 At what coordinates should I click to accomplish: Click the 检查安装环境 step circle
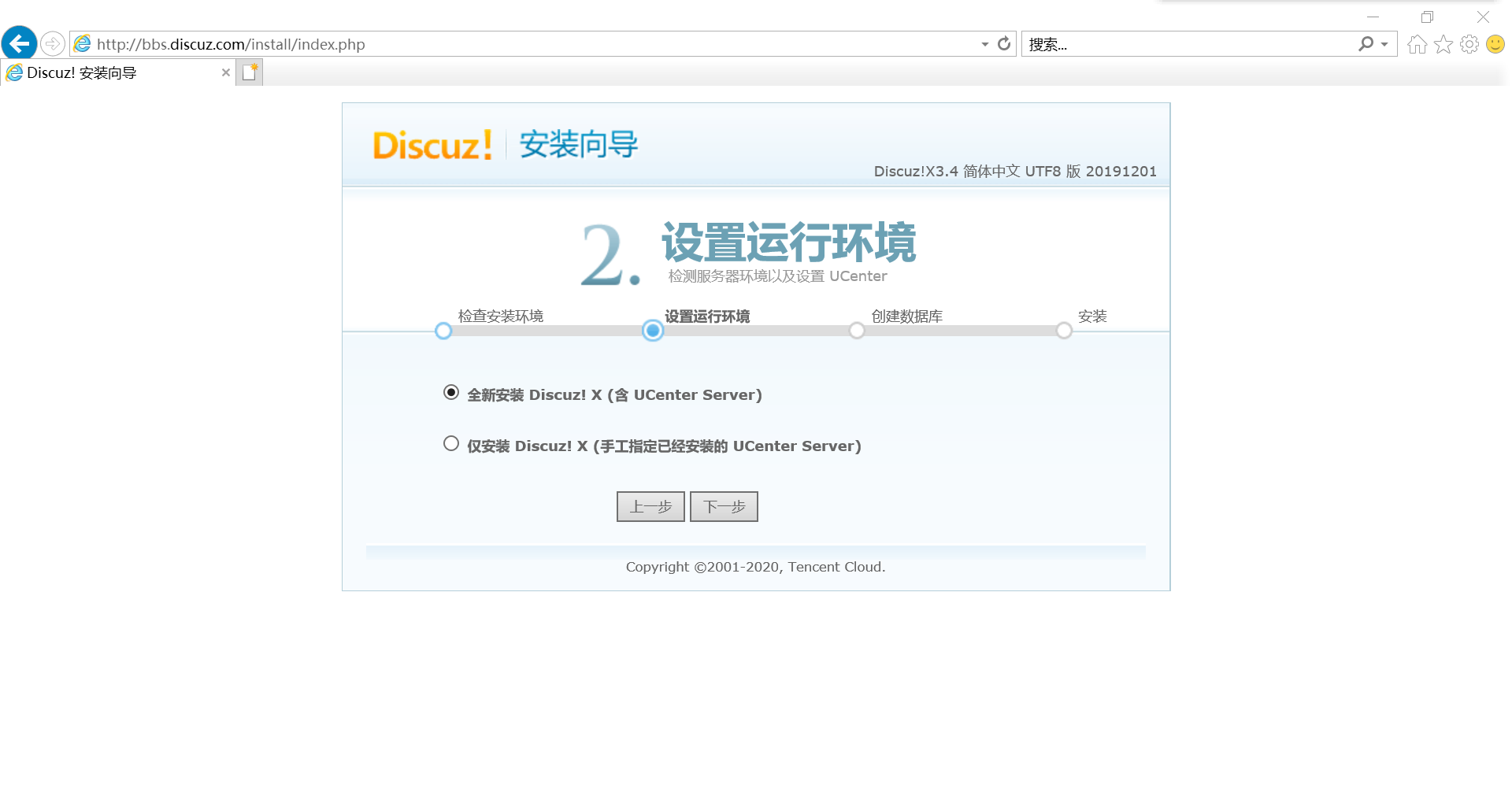(x=443, y=331)
